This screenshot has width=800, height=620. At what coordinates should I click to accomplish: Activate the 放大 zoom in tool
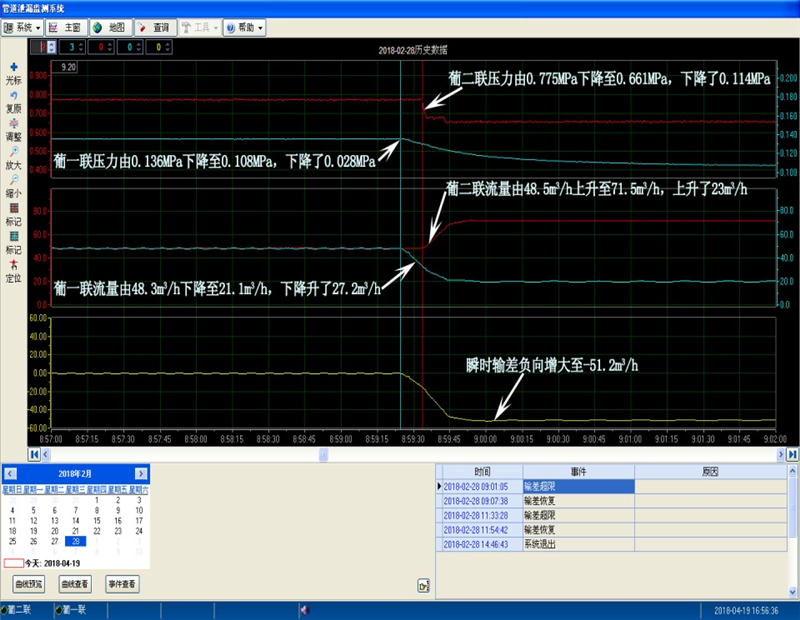tap(13, 151)
